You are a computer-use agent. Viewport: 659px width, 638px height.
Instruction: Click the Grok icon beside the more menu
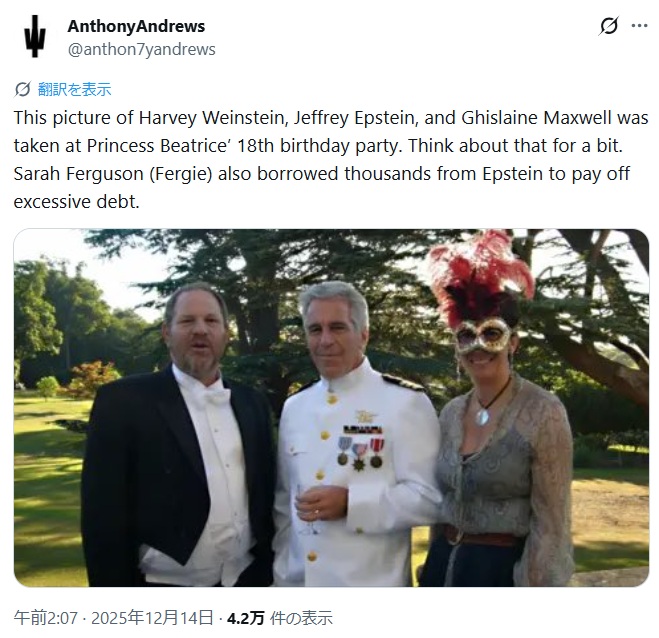click(x=609, y=26)
